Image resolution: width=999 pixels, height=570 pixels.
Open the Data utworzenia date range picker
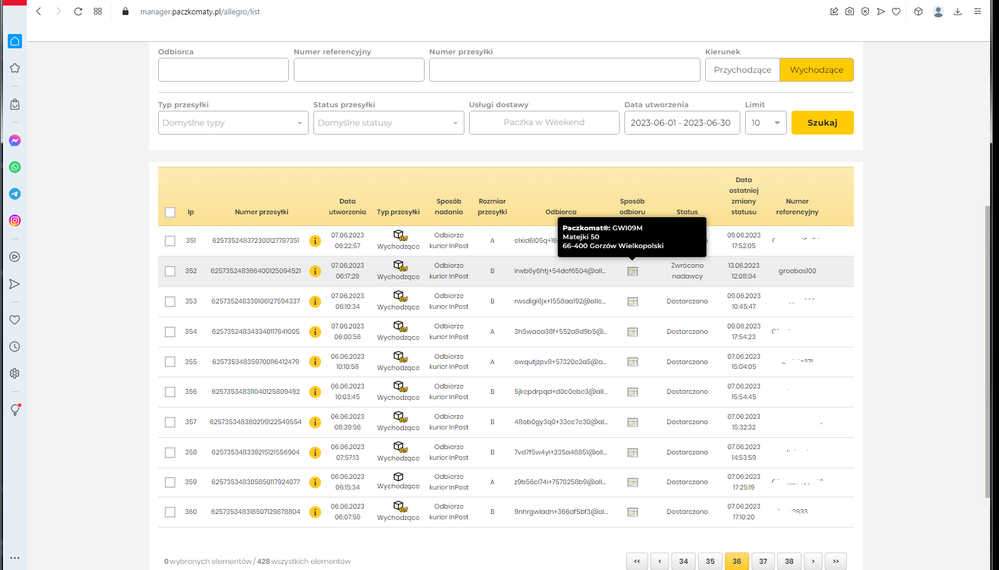(x=682, y=123)
